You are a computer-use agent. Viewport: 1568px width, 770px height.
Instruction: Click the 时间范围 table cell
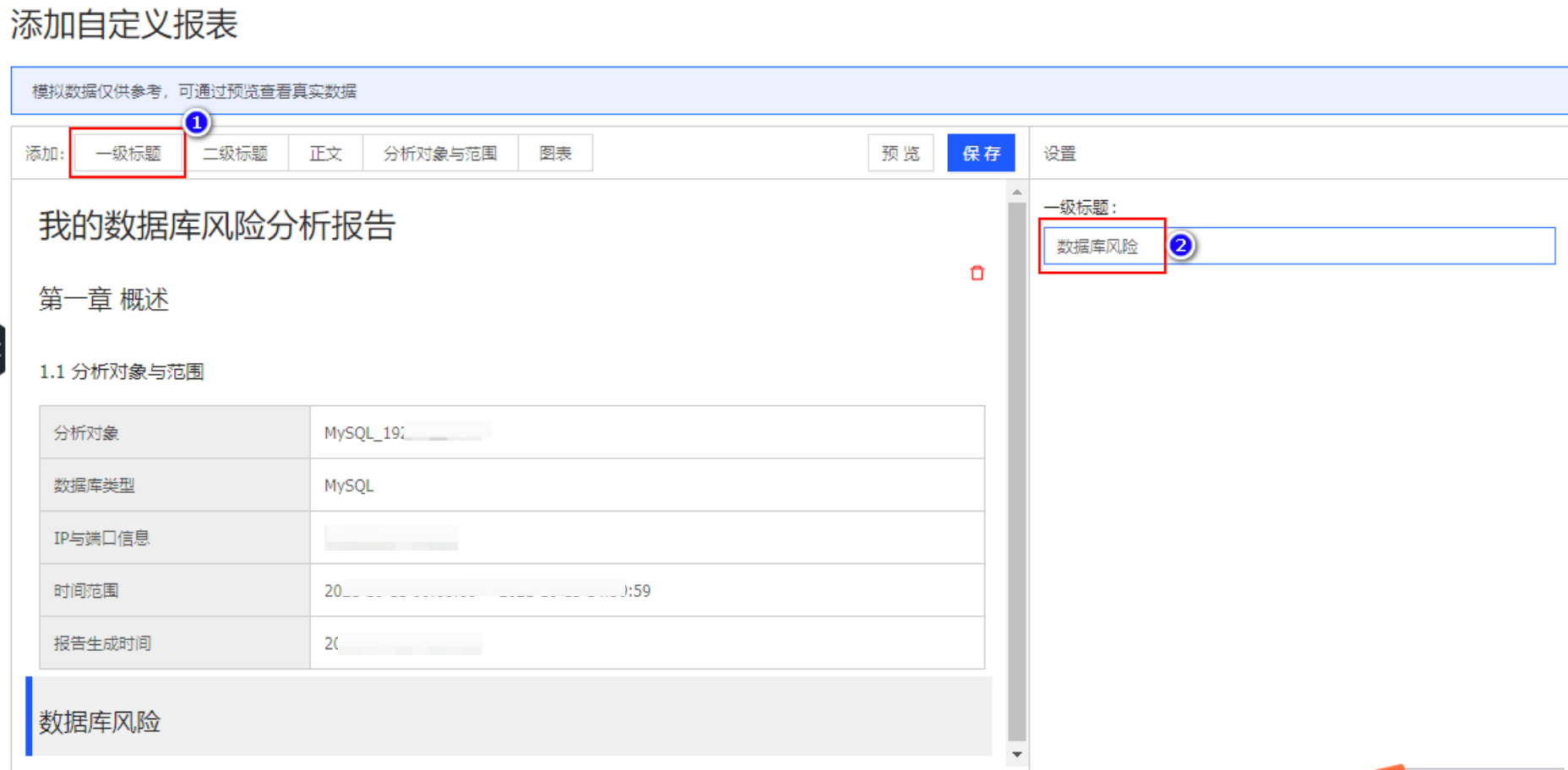click(x=175, y=590)
